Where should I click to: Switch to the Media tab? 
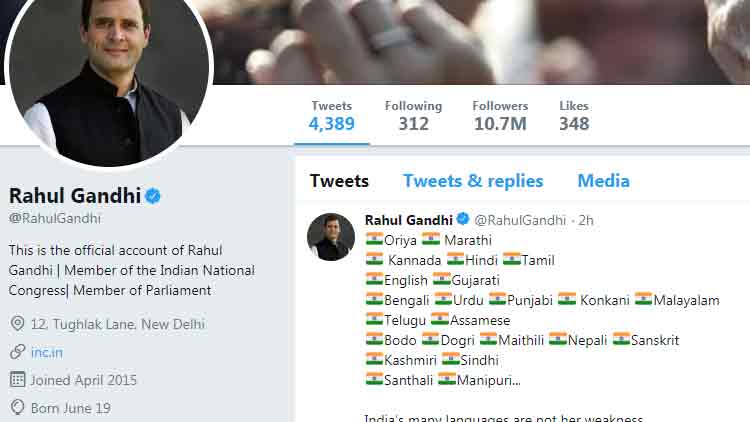click(x=603, y=181)
